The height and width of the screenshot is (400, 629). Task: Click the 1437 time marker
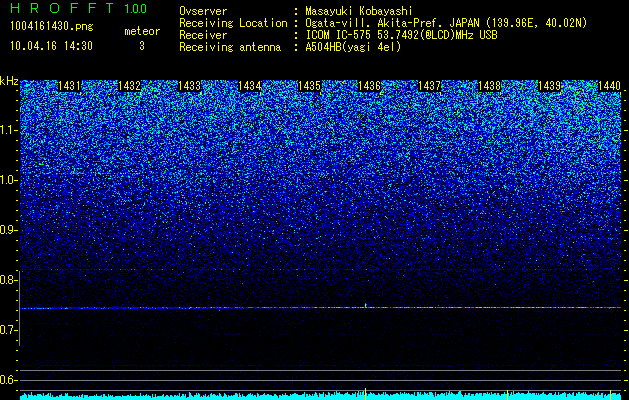429,86
